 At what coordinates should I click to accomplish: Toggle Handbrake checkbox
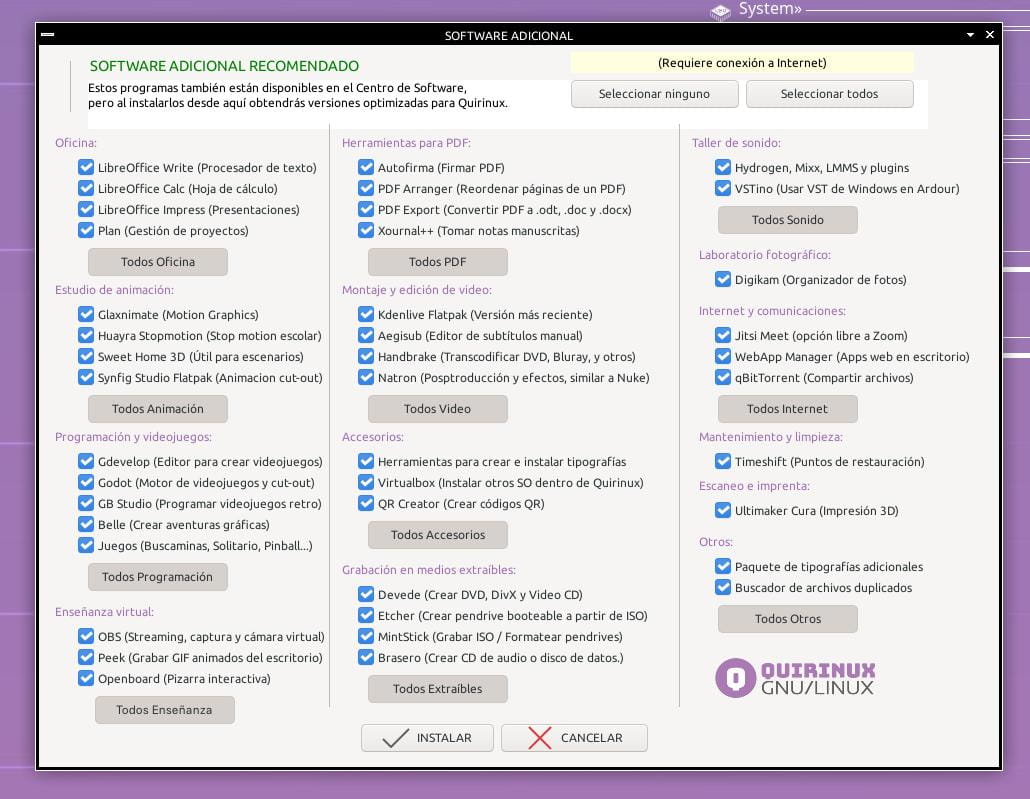coord(366,356)
